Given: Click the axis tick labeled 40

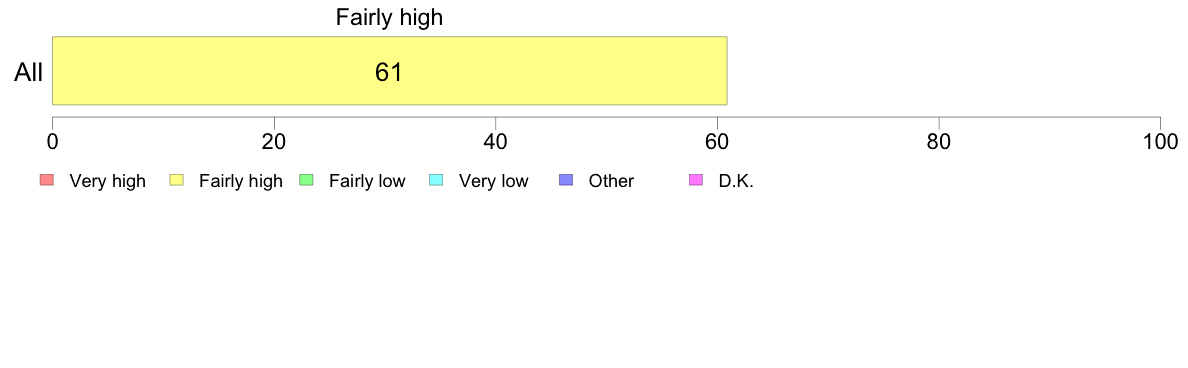Looking at the screenshot, I should click(x=496, y=141).
